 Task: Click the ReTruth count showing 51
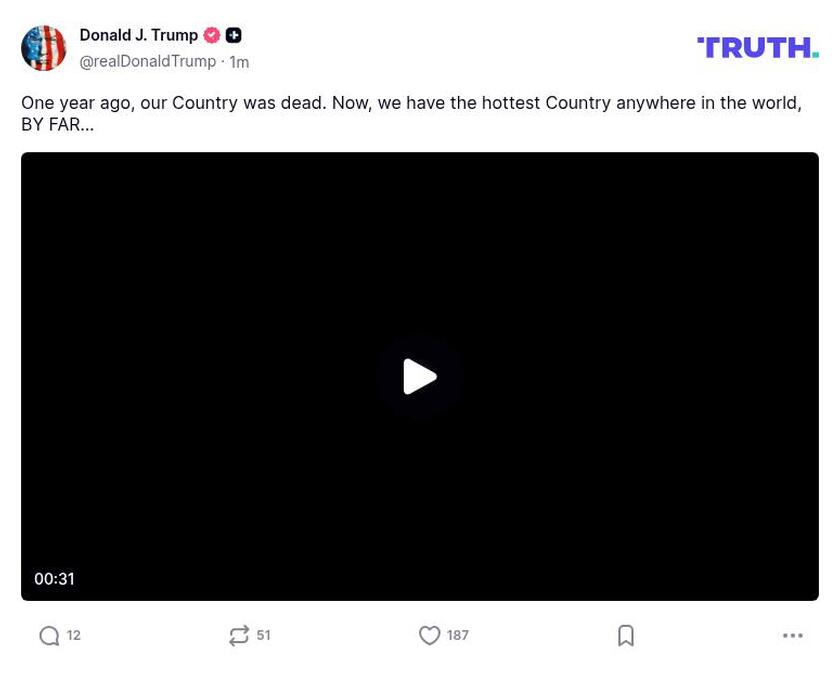[263, 635]
